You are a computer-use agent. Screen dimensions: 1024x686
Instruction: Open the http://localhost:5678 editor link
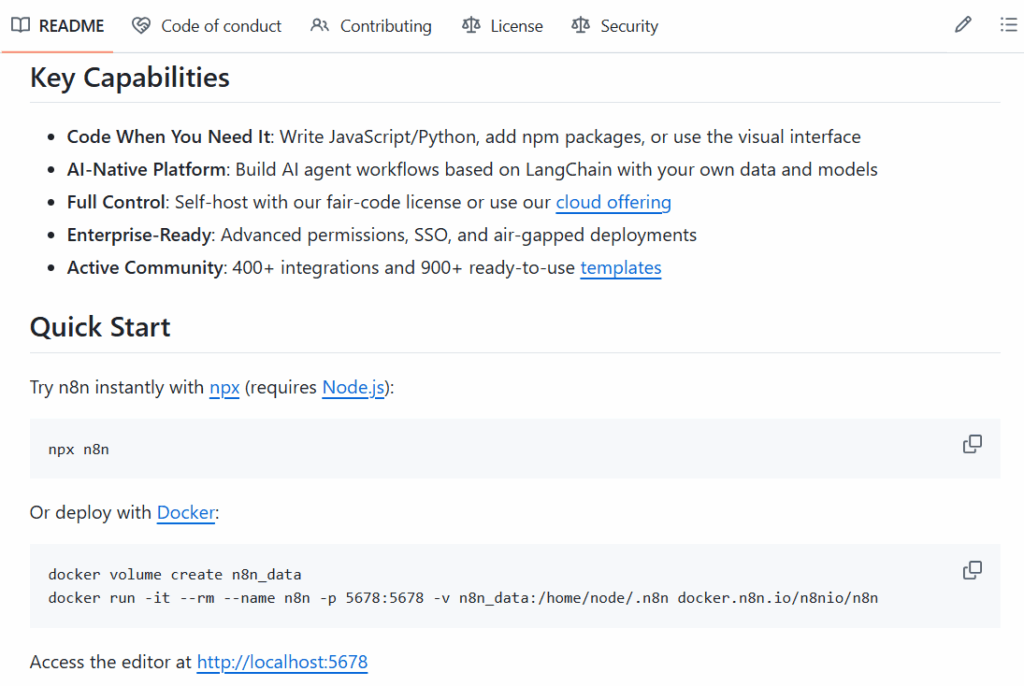[282, 662]
